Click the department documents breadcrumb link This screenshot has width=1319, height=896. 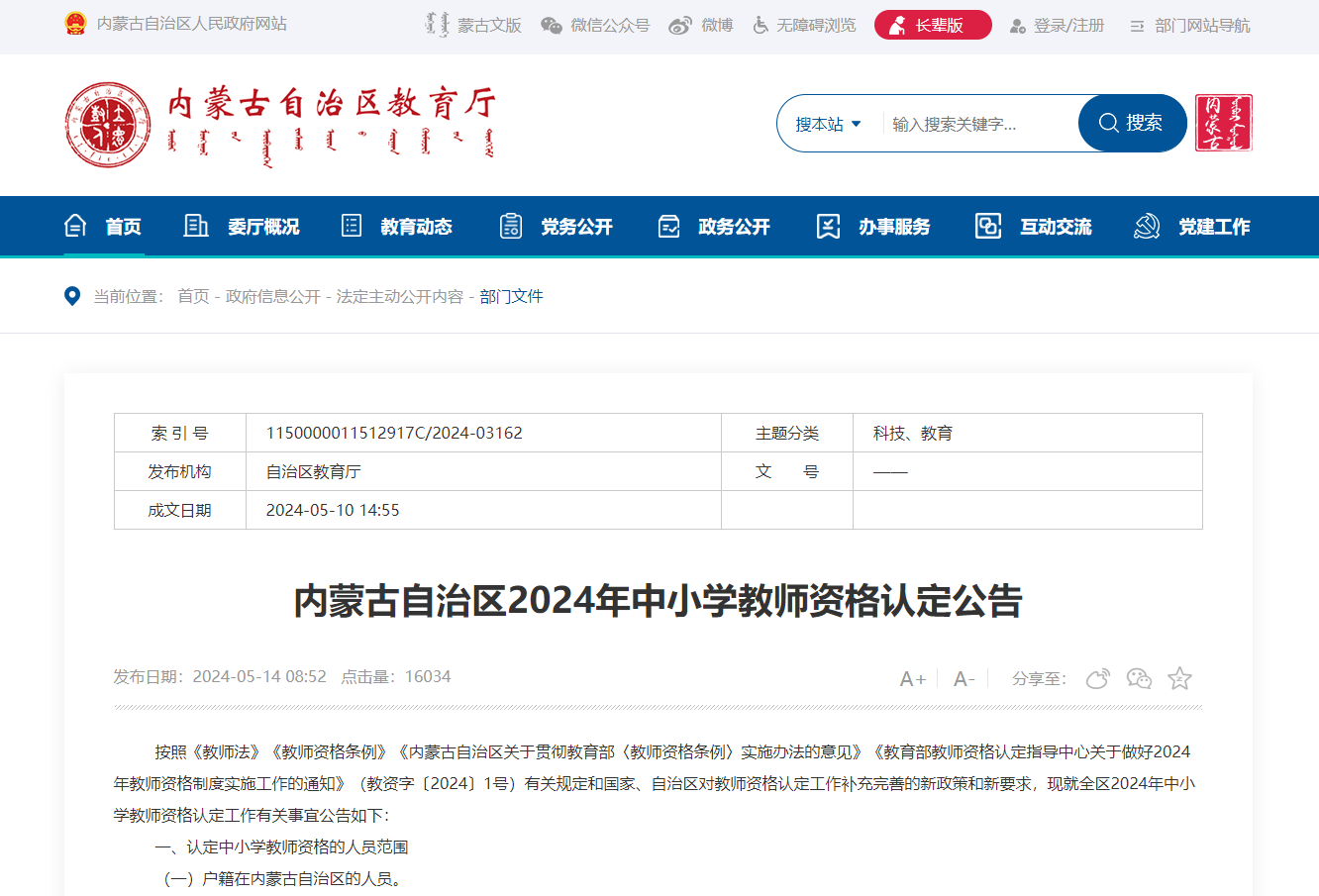[511, 296]
